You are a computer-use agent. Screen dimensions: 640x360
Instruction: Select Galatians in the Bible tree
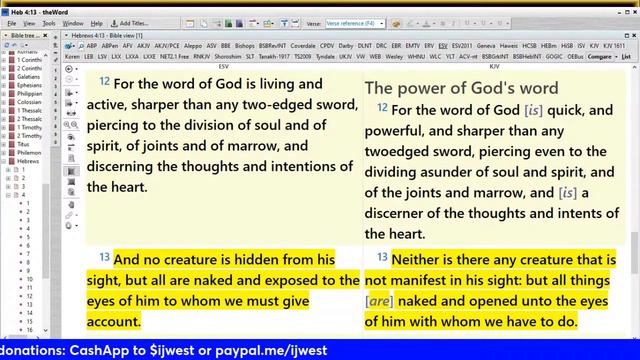(28, 77)
